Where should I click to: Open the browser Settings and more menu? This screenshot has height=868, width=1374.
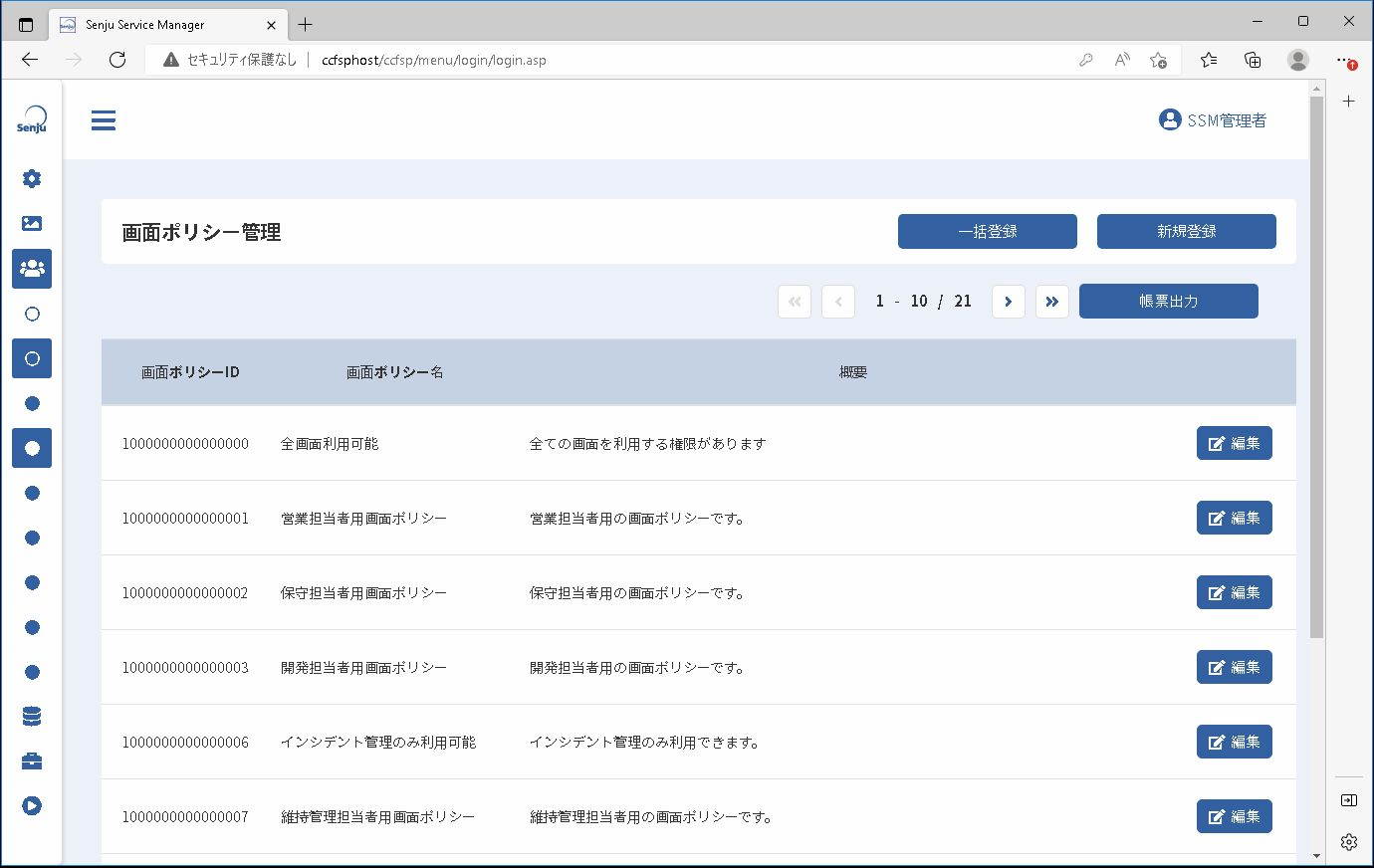click(1344, 60)
